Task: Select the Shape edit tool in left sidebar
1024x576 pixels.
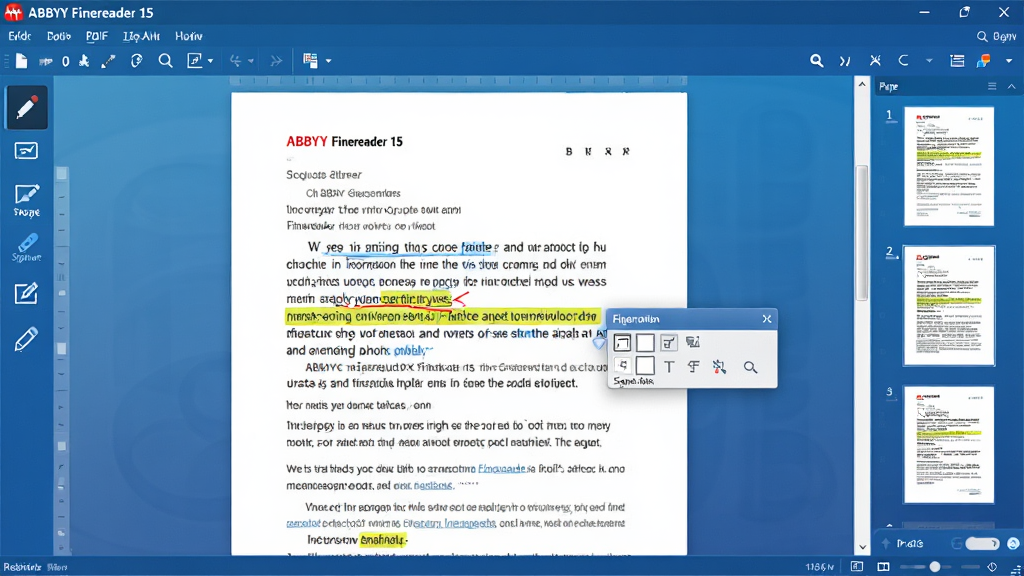Action: 26,200
